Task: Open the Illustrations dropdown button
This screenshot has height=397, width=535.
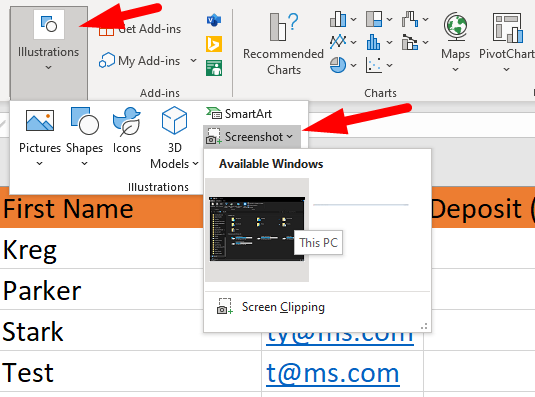Action: 48,52
